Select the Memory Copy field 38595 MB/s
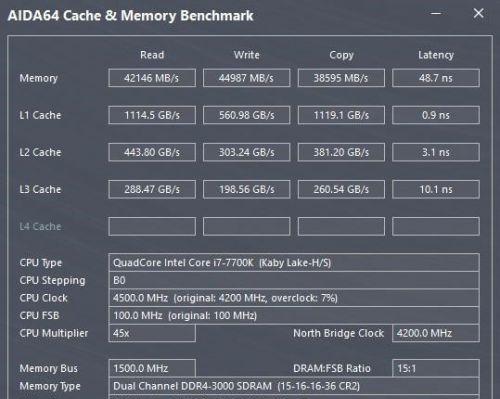Screen dimensions: 500x399 click(x=341, y=78)
